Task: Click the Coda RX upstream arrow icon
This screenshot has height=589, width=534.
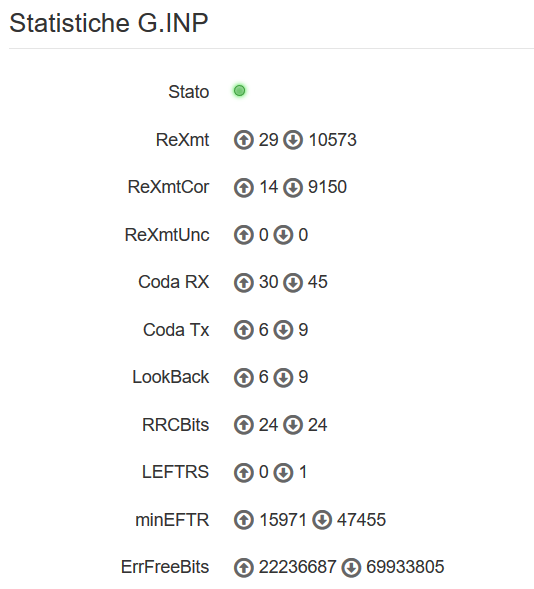Action: click(244, 282)
